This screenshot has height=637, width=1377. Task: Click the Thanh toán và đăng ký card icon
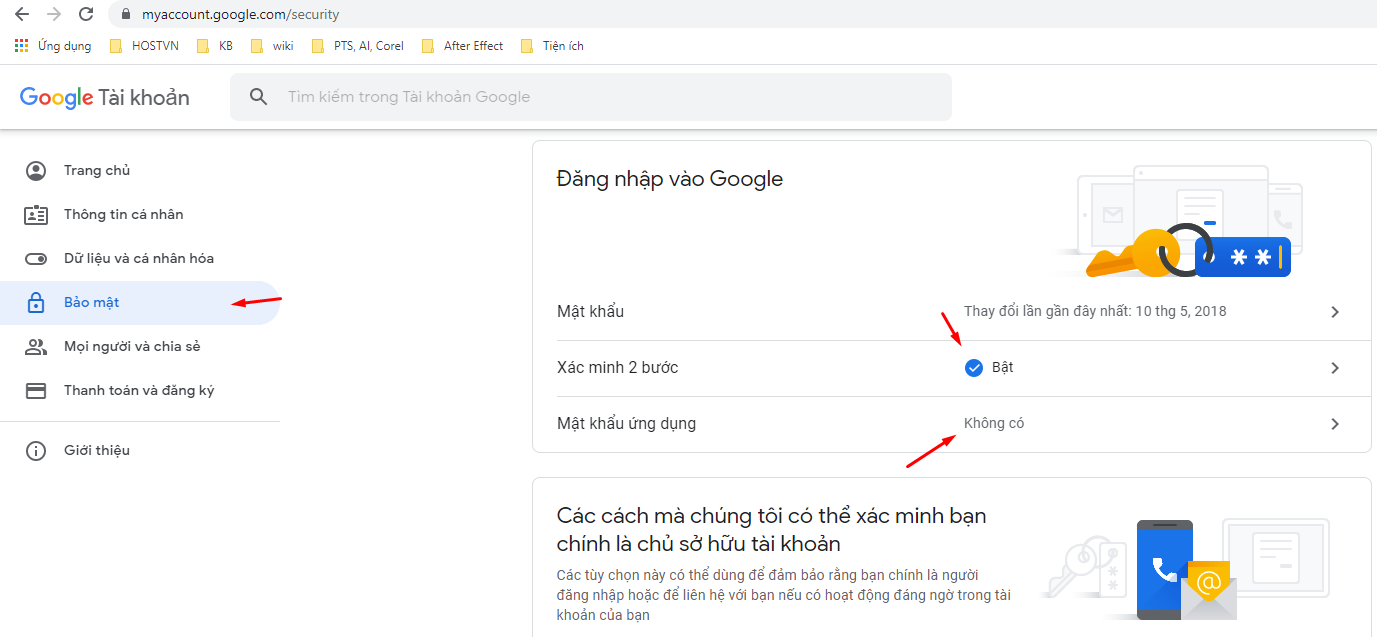[x=36, y=391]
